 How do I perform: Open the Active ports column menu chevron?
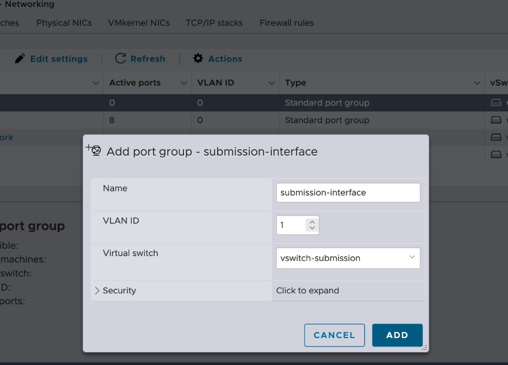click(184, 83)
